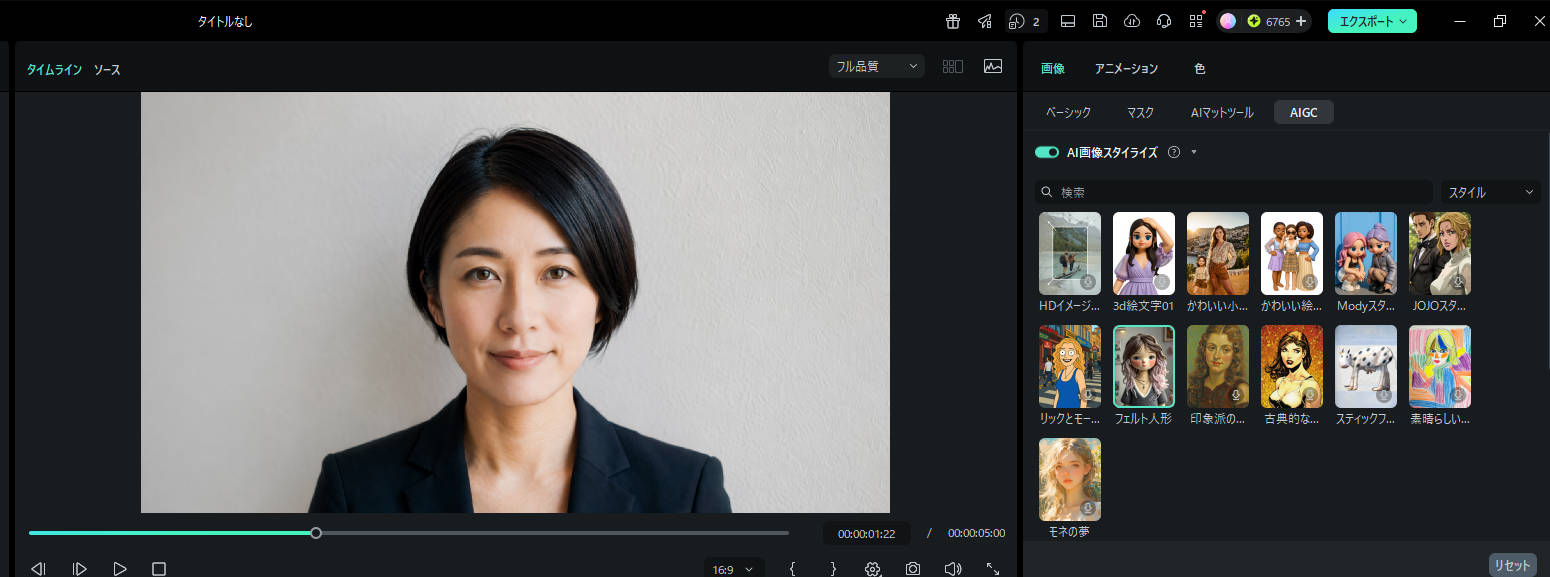This screenshot has height=577, width=1550.
Task: Choose the かわいい絵 style thumbnail
Action: tap(1292, 253)
